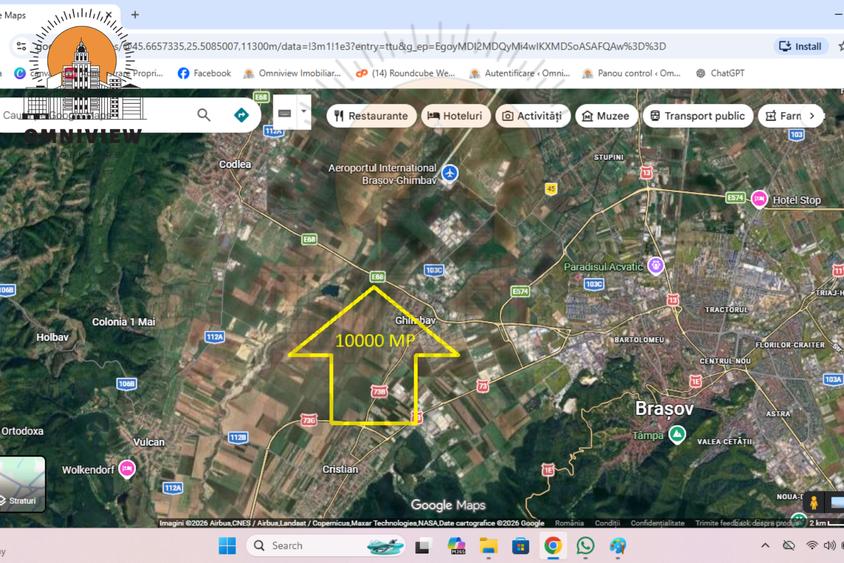Click the TRACTORUL district label

pyautogui.click(x=726, y=309)
